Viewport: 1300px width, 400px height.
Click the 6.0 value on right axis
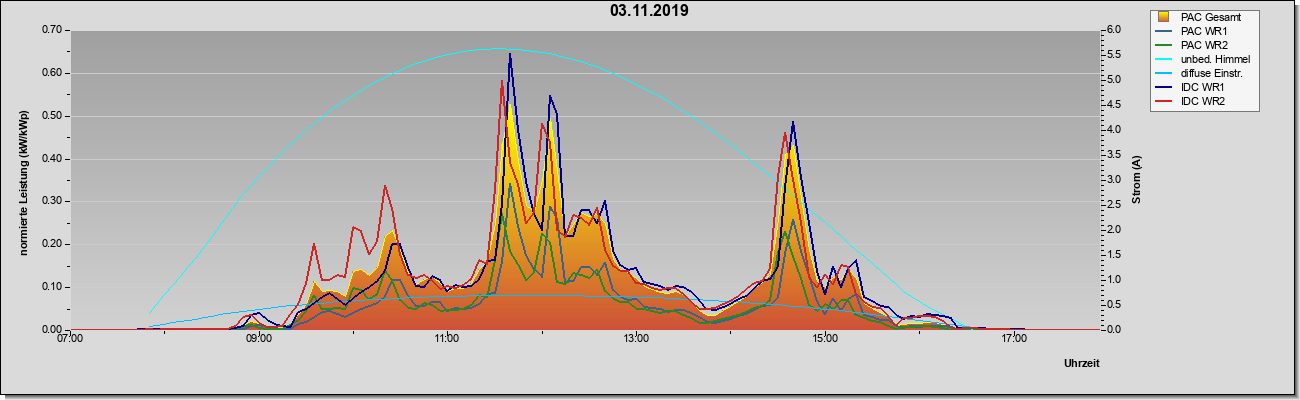pos(1115,30)
